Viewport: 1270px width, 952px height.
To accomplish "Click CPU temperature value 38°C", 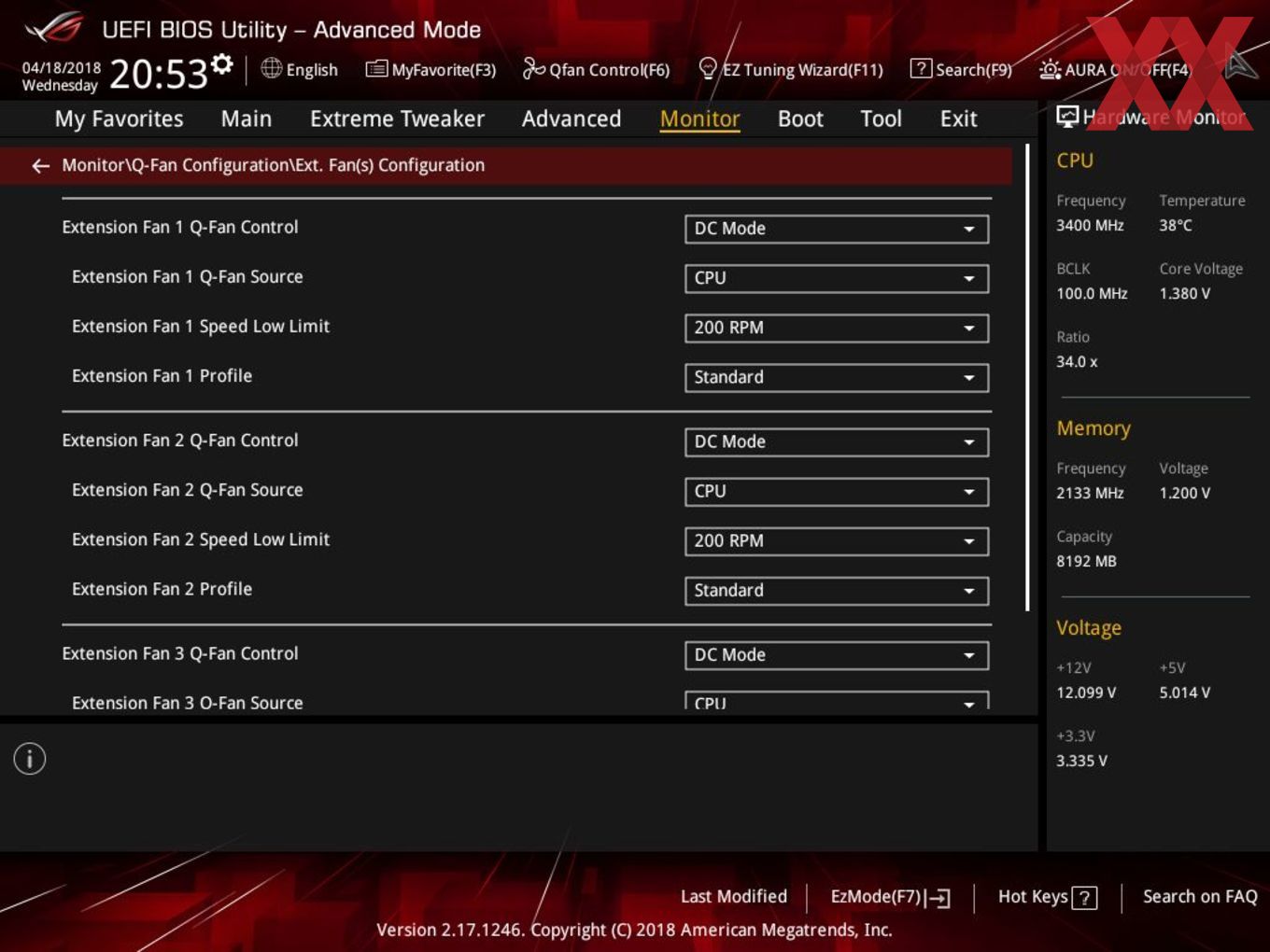I will pyautogui.click(x=1176, y=225).
